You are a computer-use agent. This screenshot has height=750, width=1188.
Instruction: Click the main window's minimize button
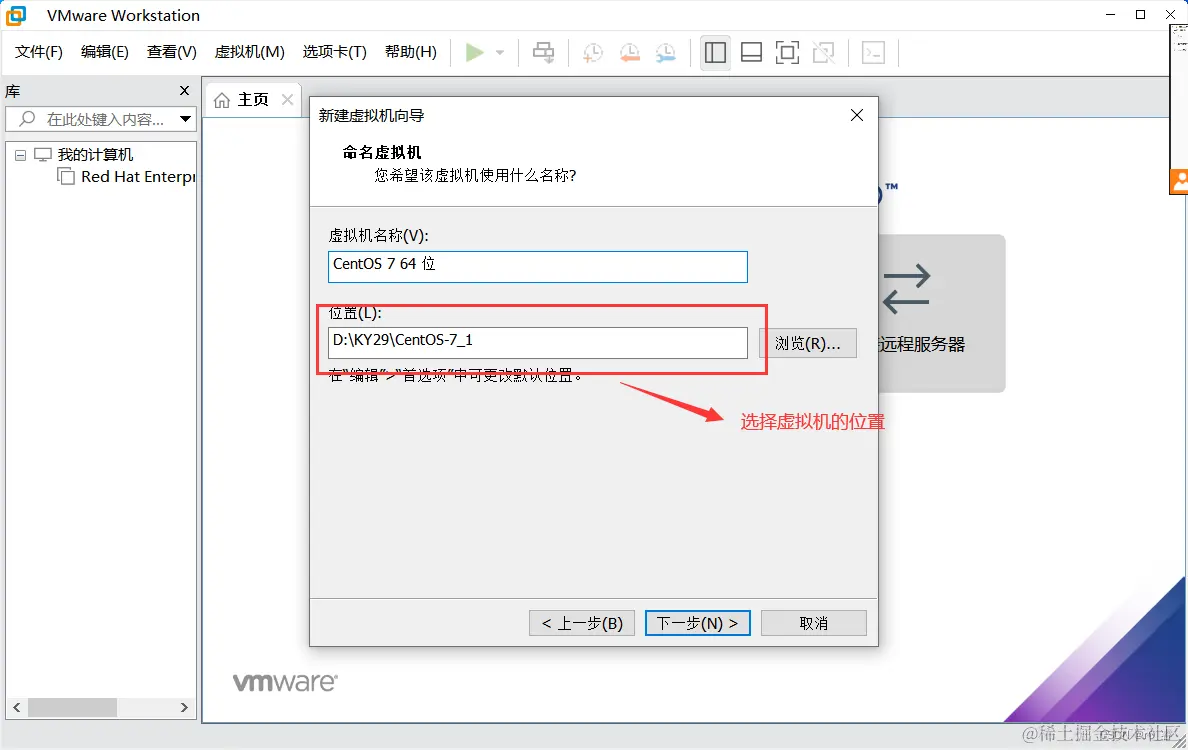pyautogui.click(x=1110, y=14)
